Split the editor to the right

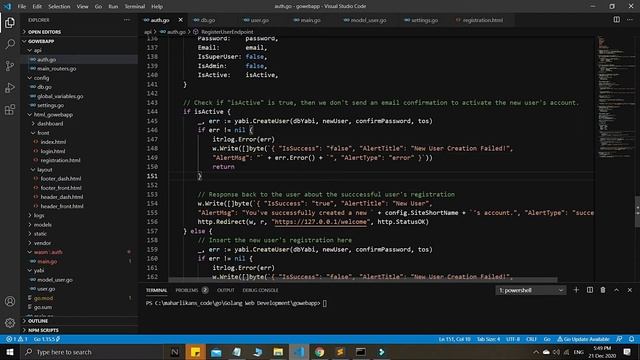click(x=616, y=20)
